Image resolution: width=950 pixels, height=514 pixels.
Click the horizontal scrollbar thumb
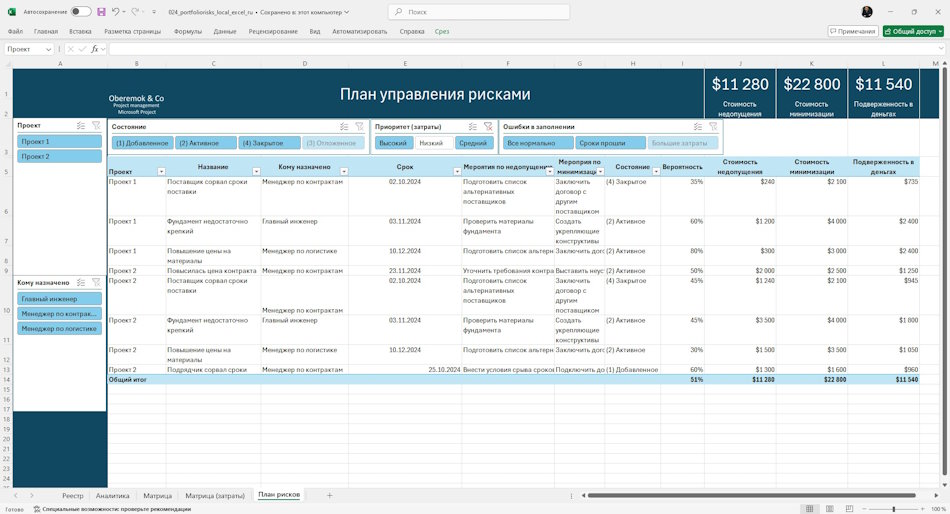(751, 495)
